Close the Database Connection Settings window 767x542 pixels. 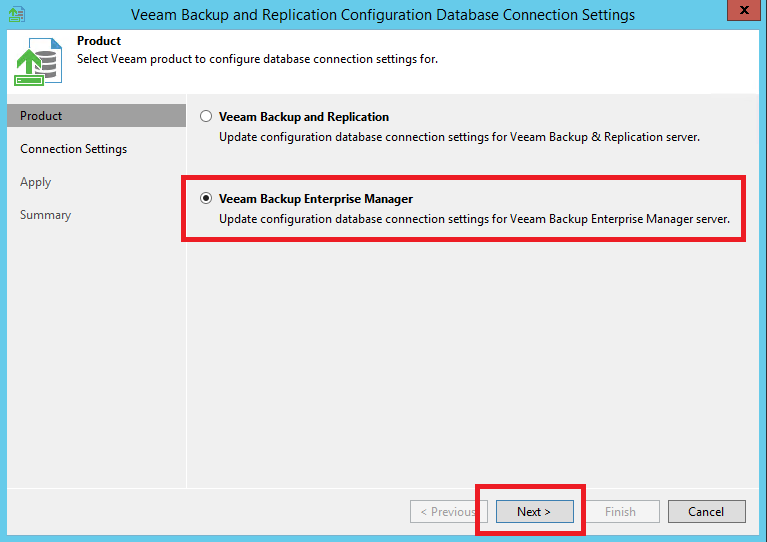click(x=744, y=10)
